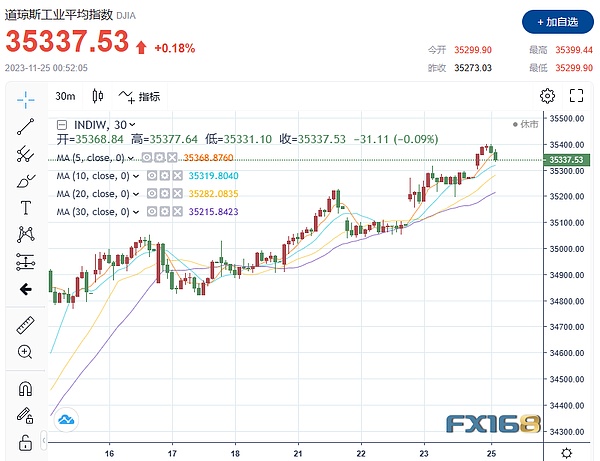Enter fullscreen chart mode
This screenshot has width=600, height=461.
coord(575,96)
